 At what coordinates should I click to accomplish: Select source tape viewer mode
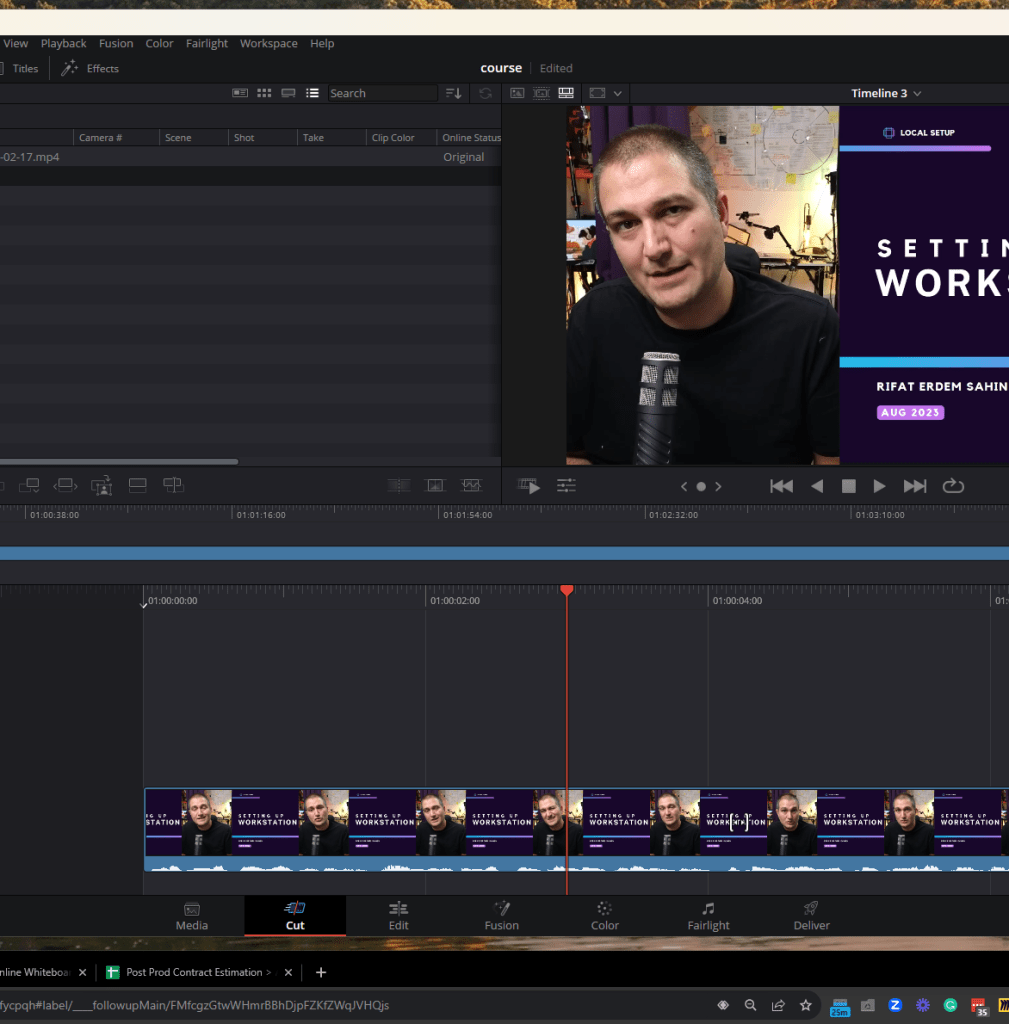[x=541, y=93]
